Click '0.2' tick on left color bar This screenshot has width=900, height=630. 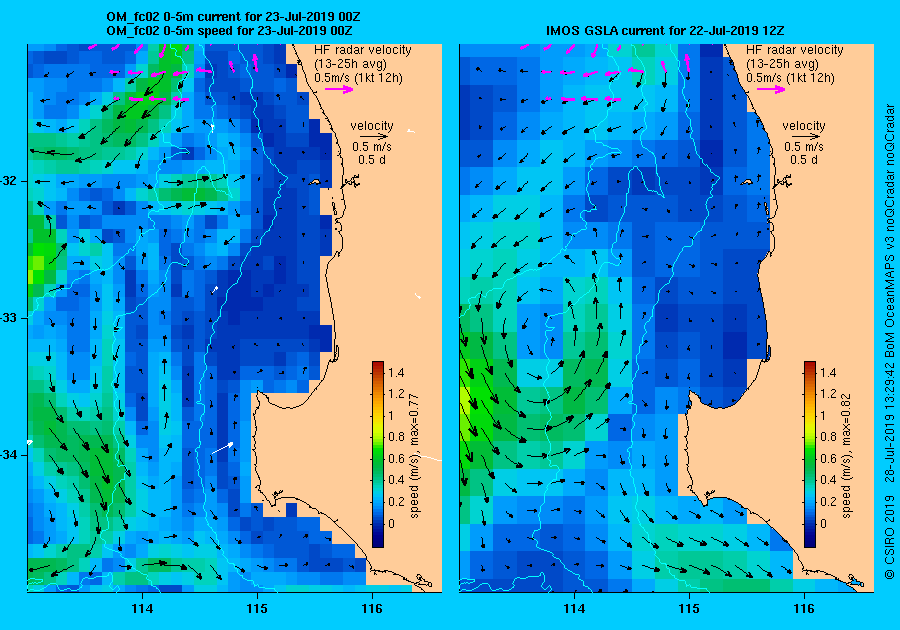396,501
